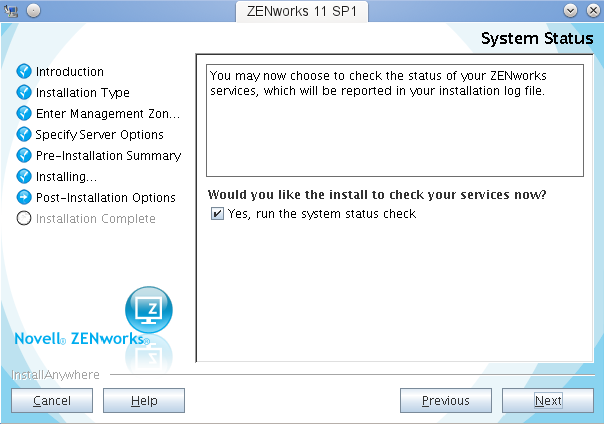Proceed by clicking Next
Screen dimensions: 604x424
(547, 401)
